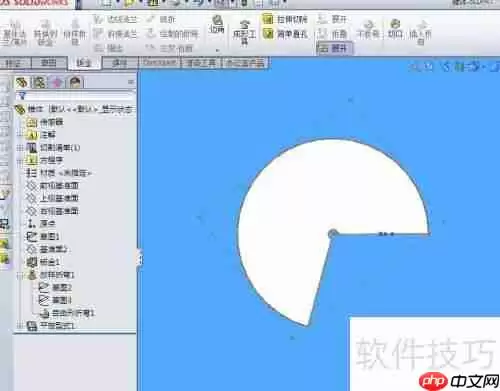Open the Corners tool (边角)

pos(217,25)
